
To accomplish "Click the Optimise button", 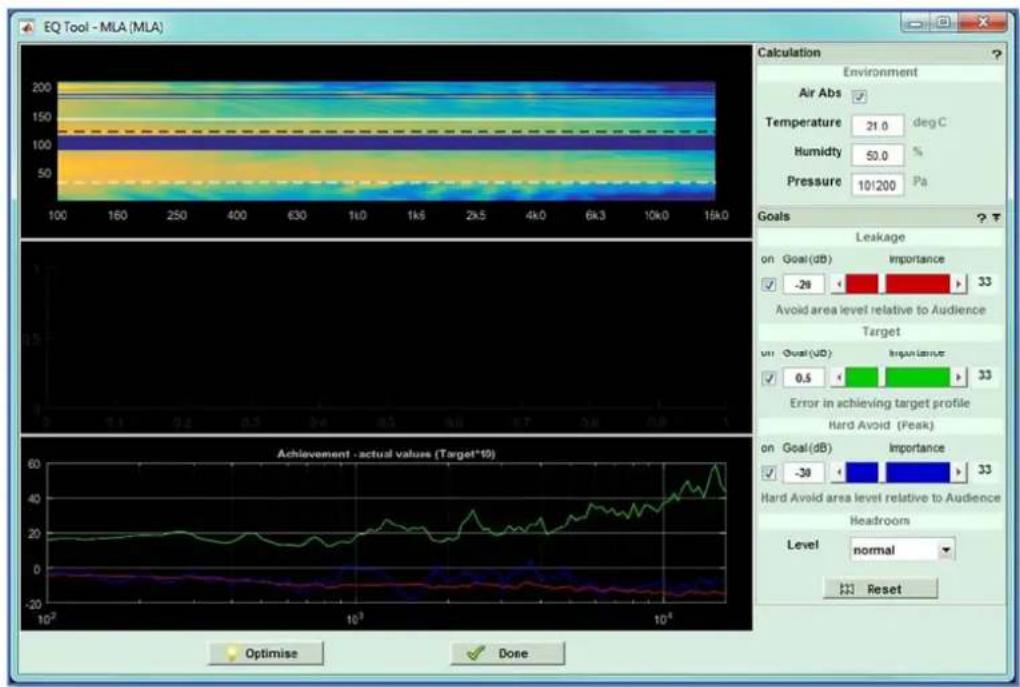I will point(265,653).
